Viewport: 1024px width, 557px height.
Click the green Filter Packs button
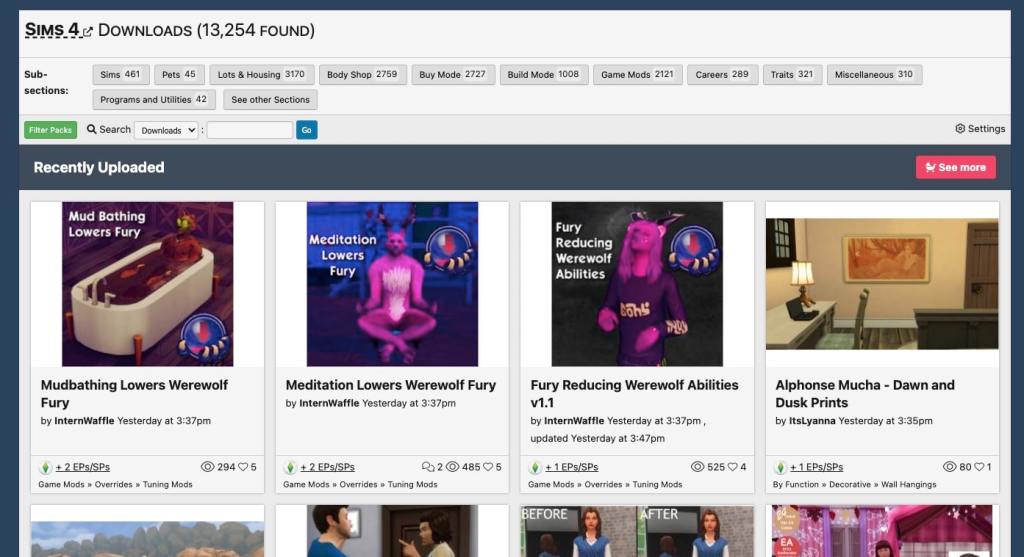50,130
